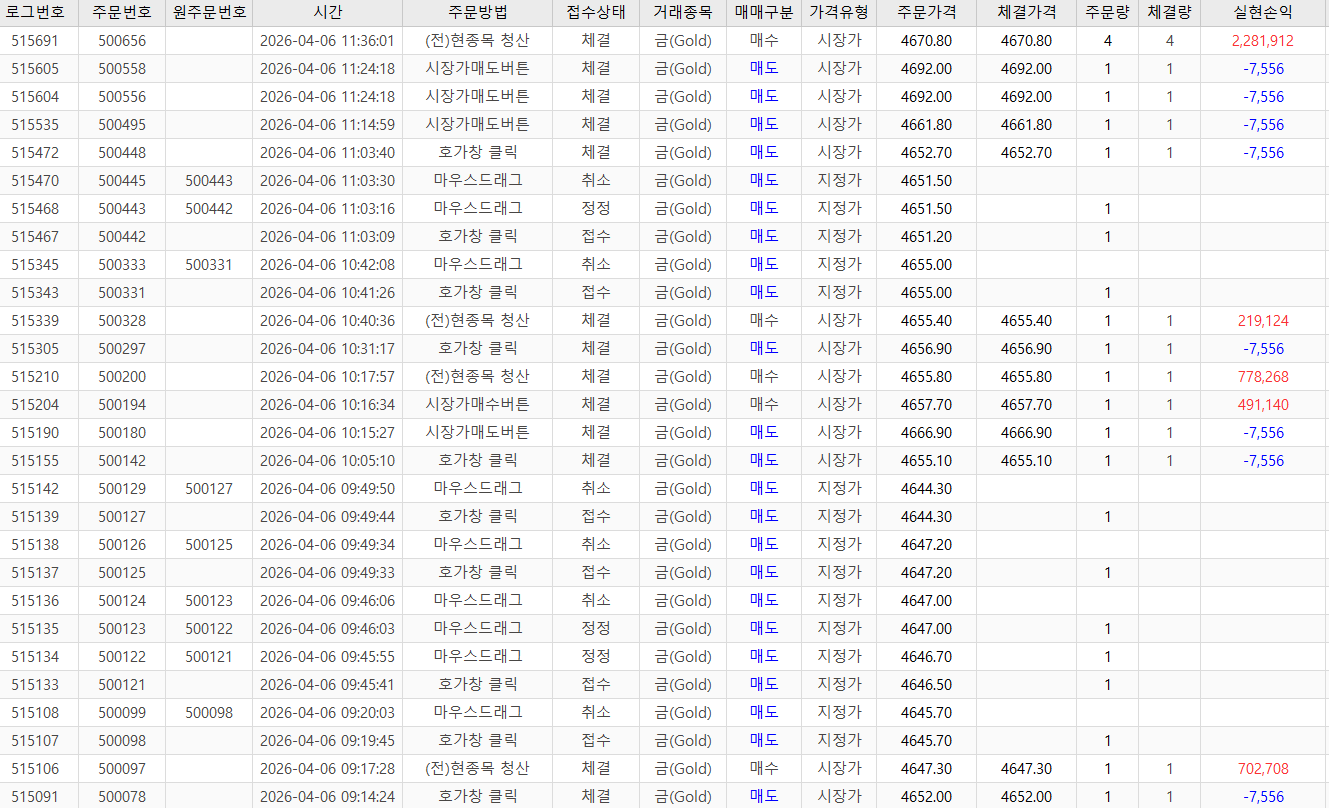The height and width of the screenshot is (808, 1329).
Task: Select log number 515142 cell
Action: tap(35, 489)
